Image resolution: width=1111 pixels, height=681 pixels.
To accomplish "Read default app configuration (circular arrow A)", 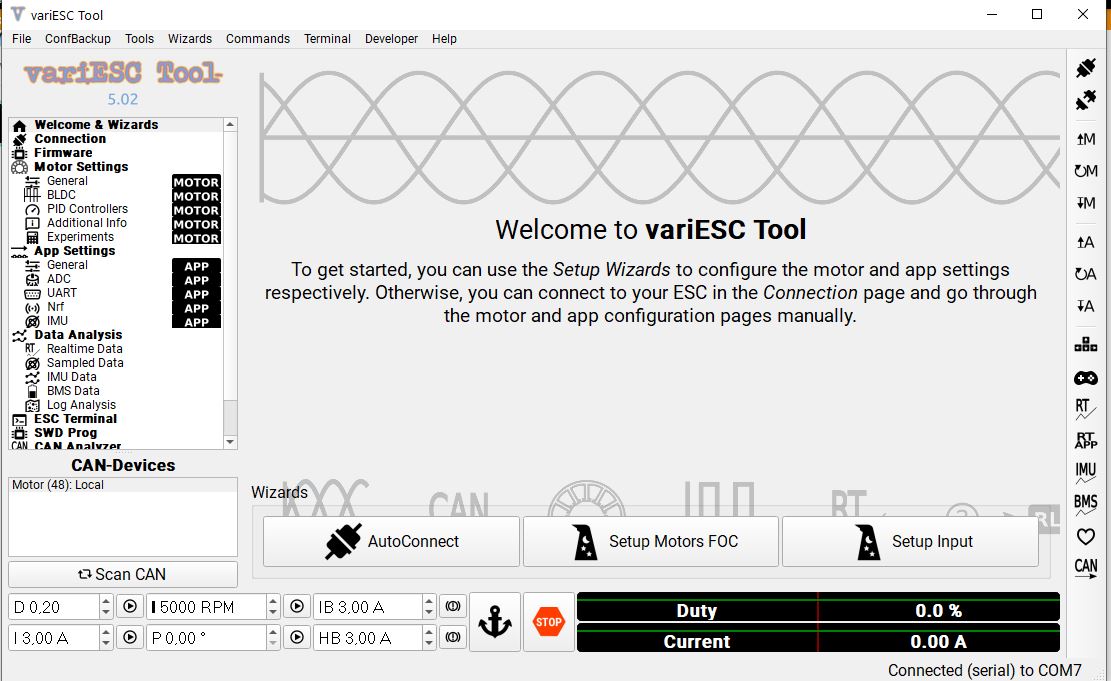I will [1085, 274].
